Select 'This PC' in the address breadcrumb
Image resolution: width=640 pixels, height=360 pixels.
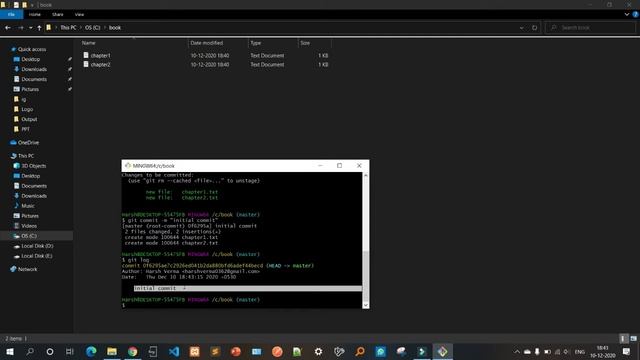pos(68,28)
